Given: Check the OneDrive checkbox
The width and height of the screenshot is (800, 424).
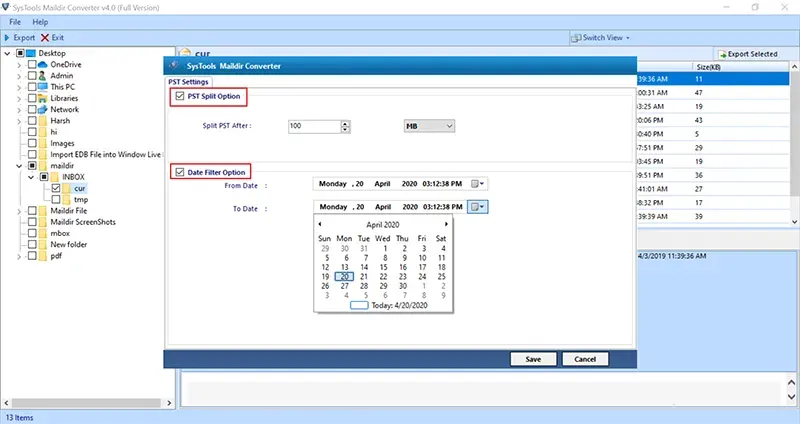Looking at the screenshot, I should click(x=32, y=65).
